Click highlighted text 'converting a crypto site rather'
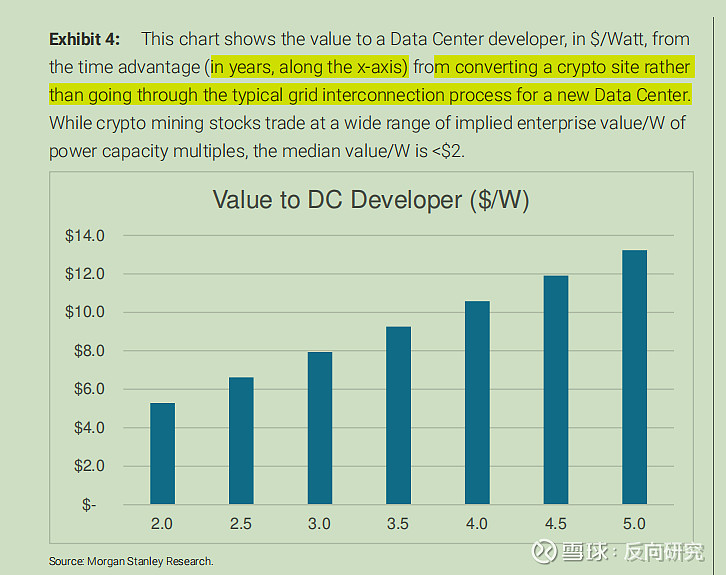 pos(573,68)
